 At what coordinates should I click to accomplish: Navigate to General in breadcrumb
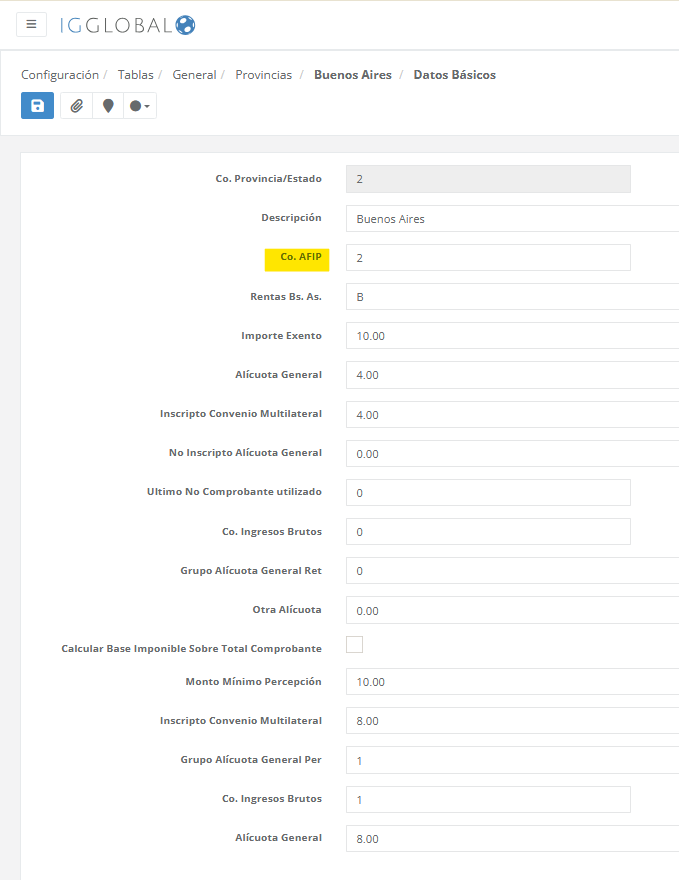(x=194, y=75)
